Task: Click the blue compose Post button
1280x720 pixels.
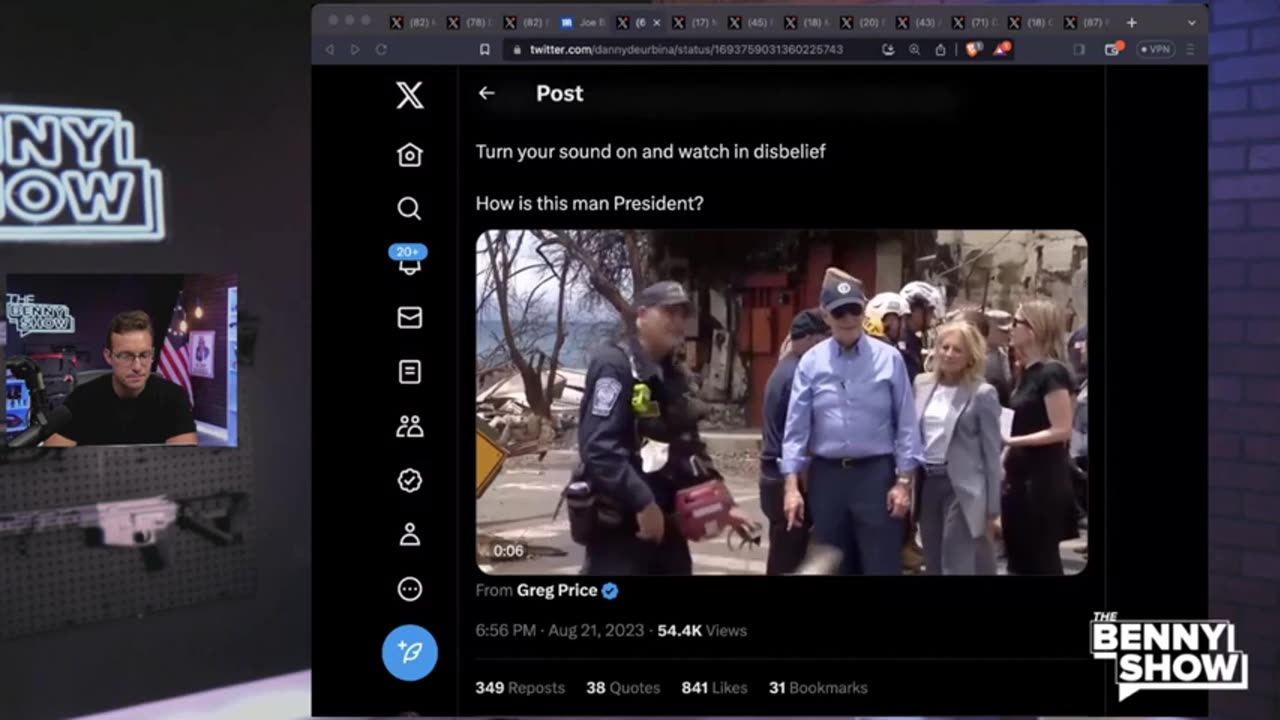Action: 409,652
